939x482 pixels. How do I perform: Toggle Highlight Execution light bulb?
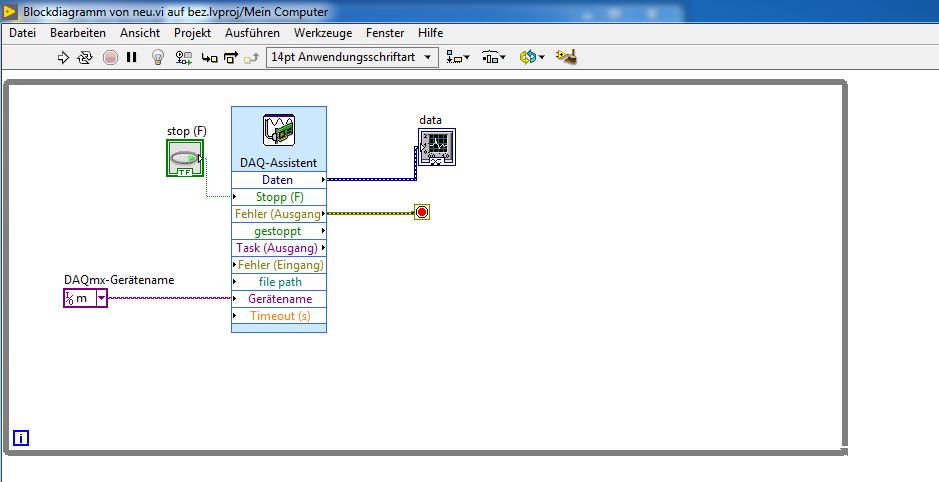pos(157,57)
